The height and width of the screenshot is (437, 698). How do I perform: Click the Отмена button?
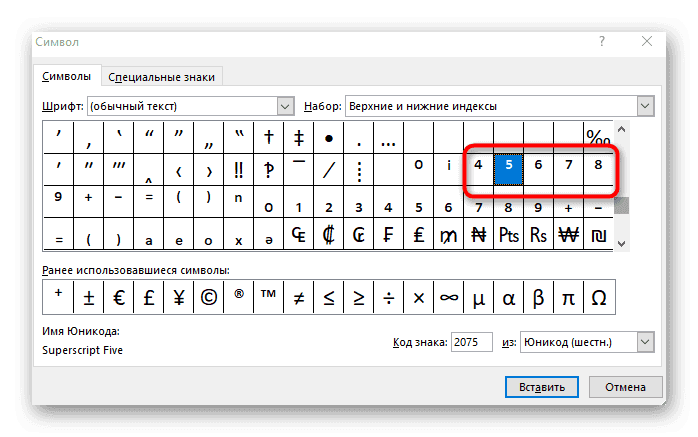[x=625, y=387]
